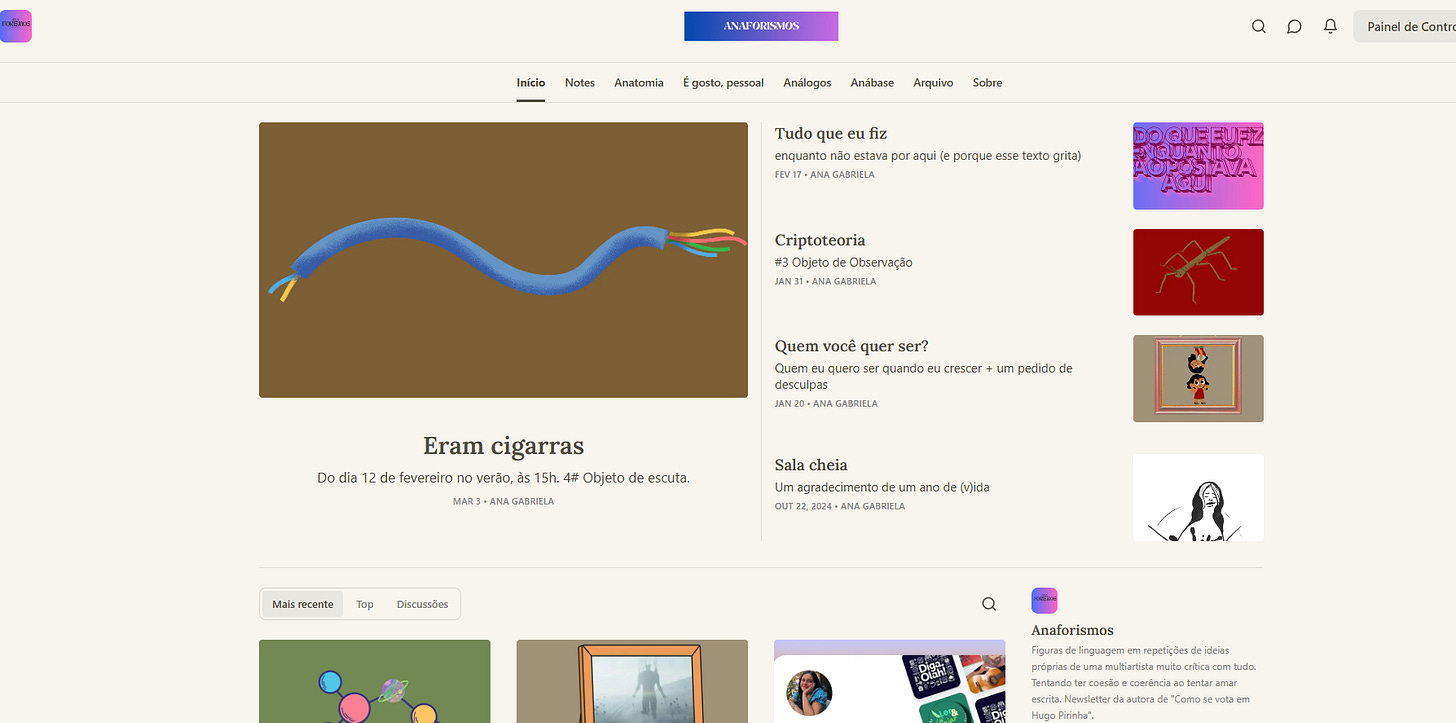1456x723 pixels.
Task: Click the small Anaforismos icon above sidebar description
Action: pyautogui.click(x=1044, y=601)
